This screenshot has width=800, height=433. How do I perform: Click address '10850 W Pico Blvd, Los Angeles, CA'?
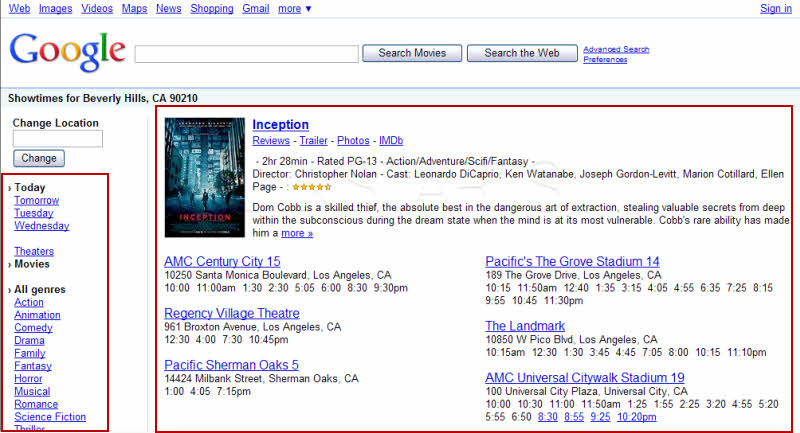click(x=571, y=340)
